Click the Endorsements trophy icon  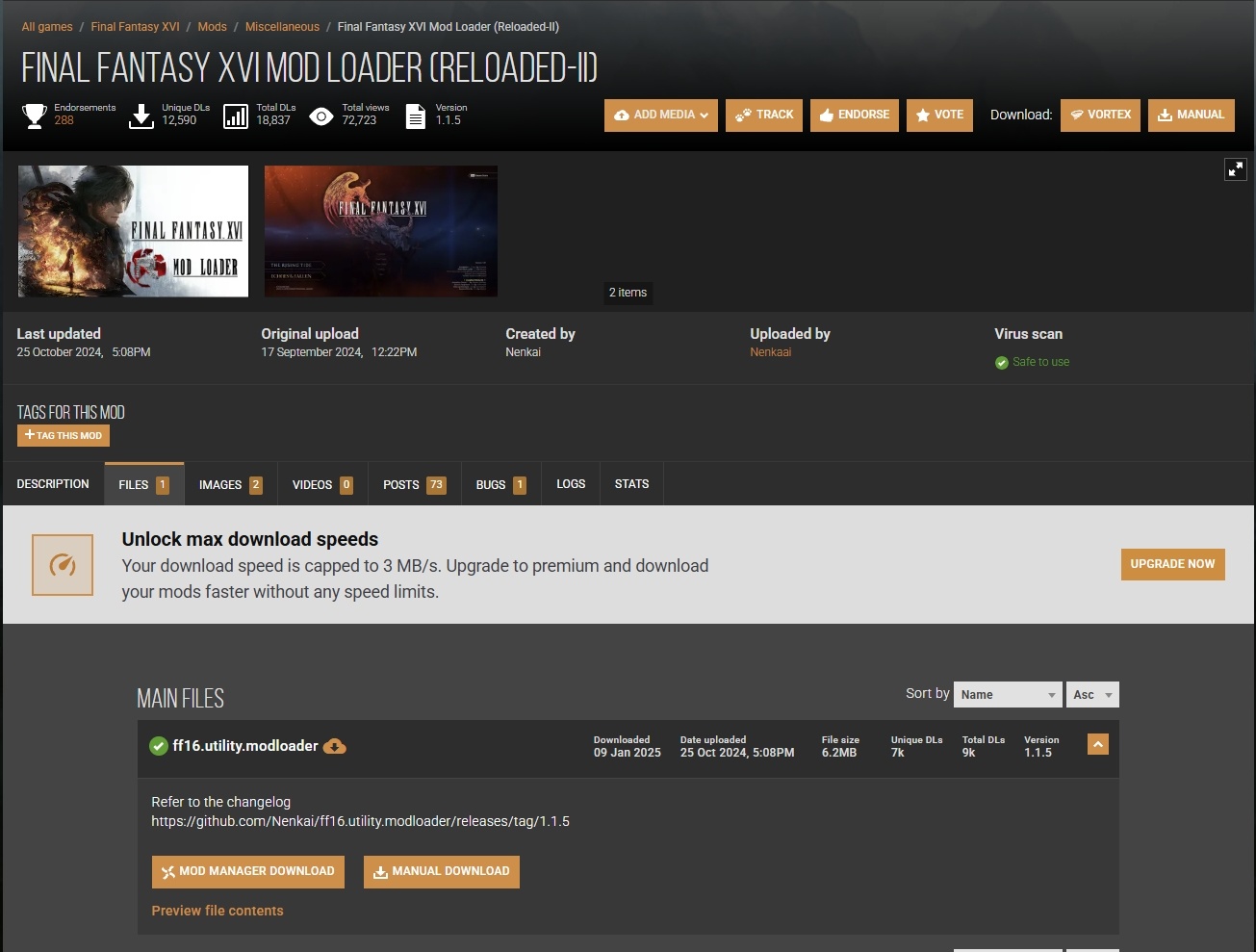35,116
